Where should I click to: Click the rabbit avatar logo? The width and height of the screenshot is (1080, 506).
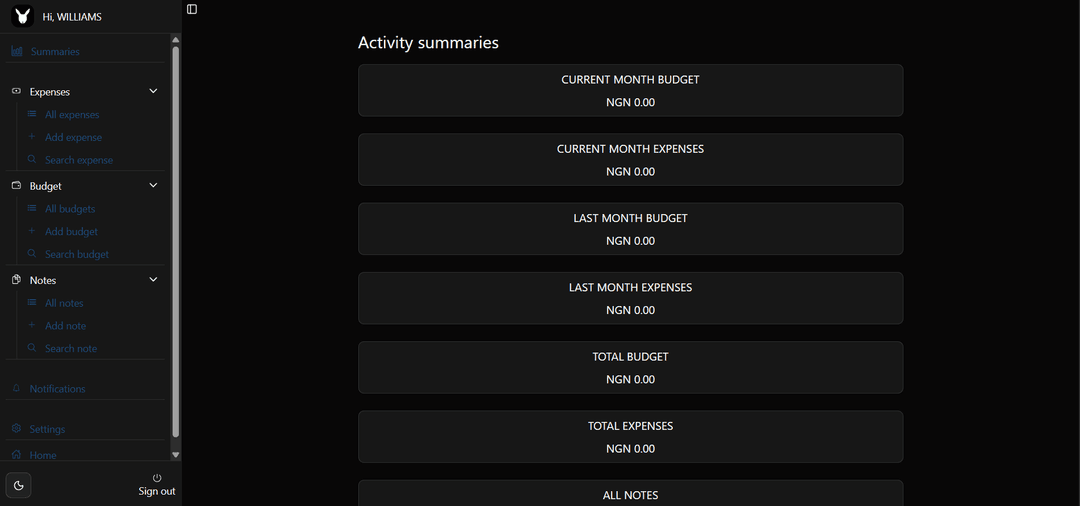point(22,16)
